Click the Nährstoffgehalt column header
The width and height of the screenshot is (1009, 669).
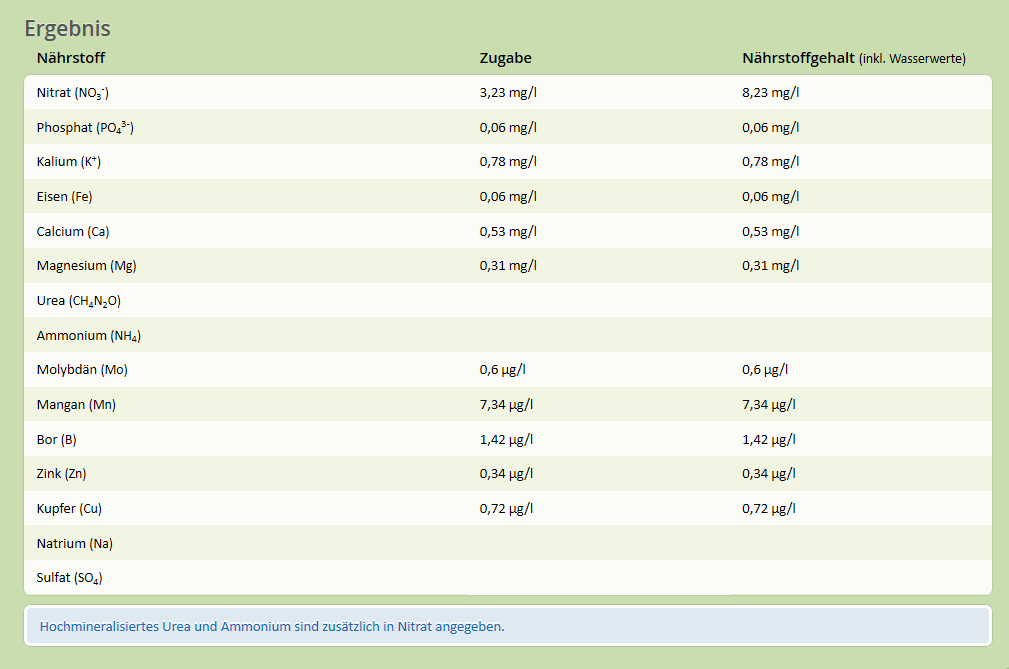(x=797, y=58)
